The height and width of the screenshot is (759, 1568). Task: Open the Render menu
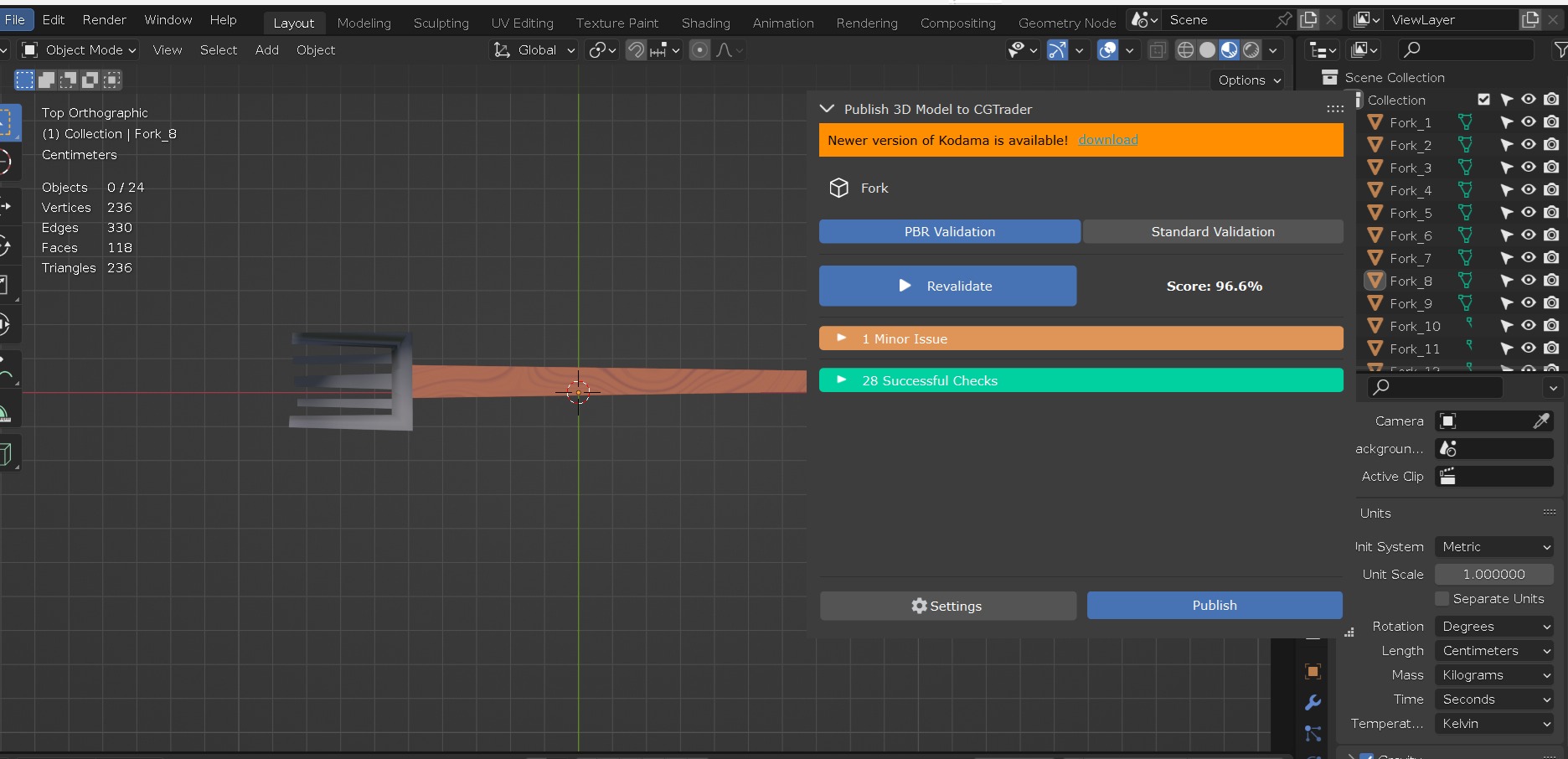coord(105,19)
